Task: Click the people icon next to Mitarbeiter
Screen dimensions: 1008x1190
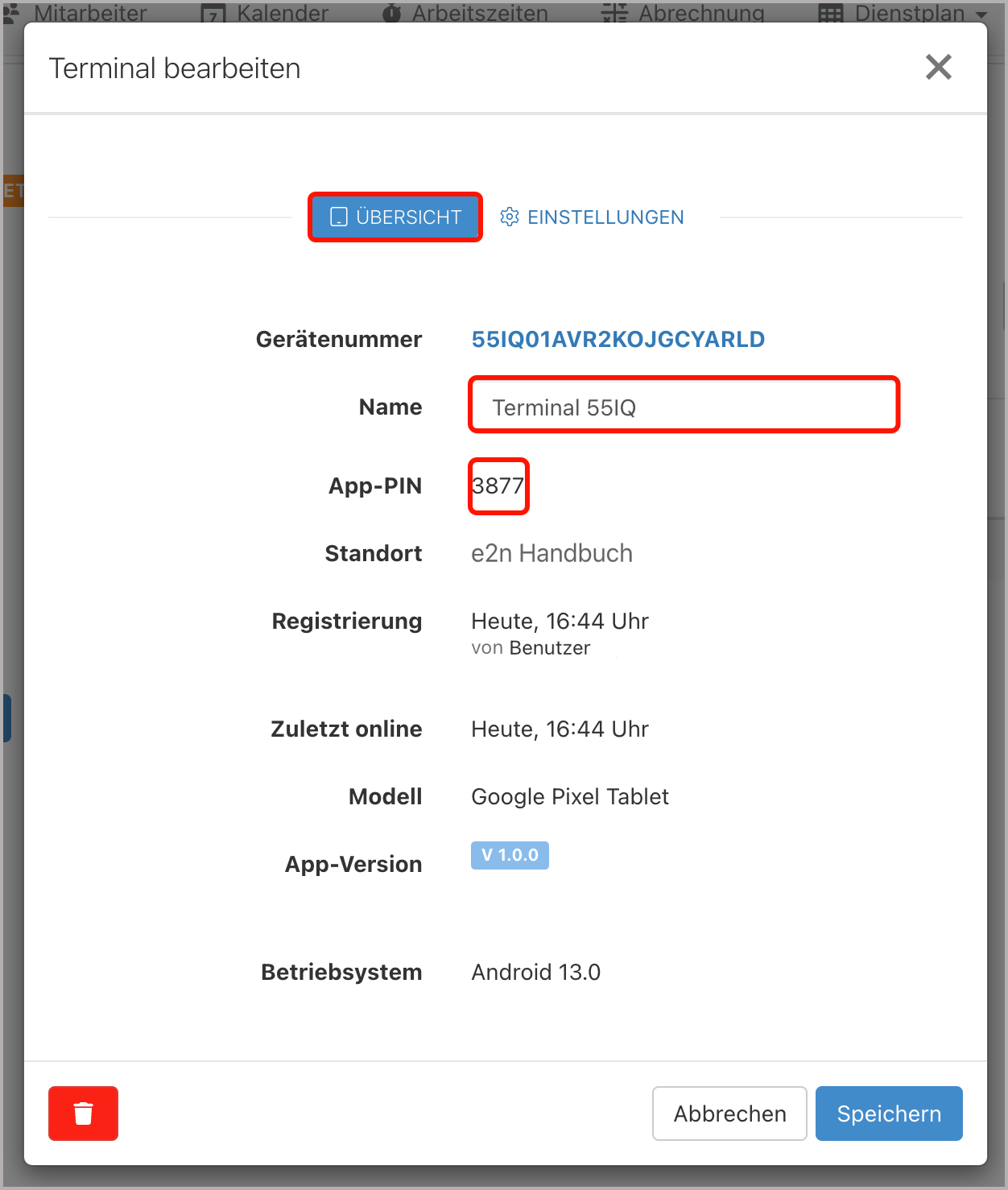Action: 10,13
